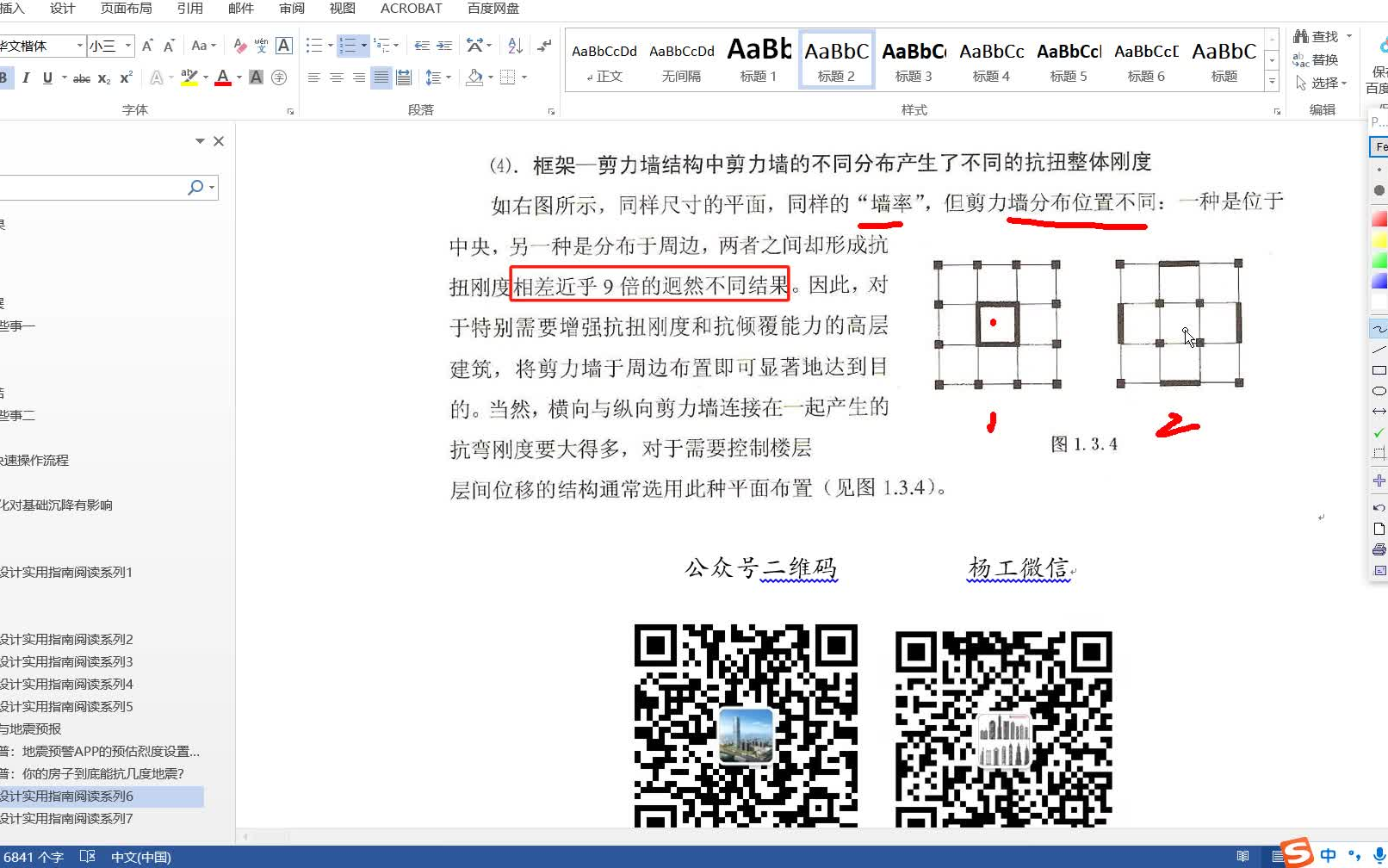Image resolution: width=1388 pixels, height=868 pixels.
Task: Select the freehand curve pen tool
Action: pyautogui.click(x=1379, y=329)
